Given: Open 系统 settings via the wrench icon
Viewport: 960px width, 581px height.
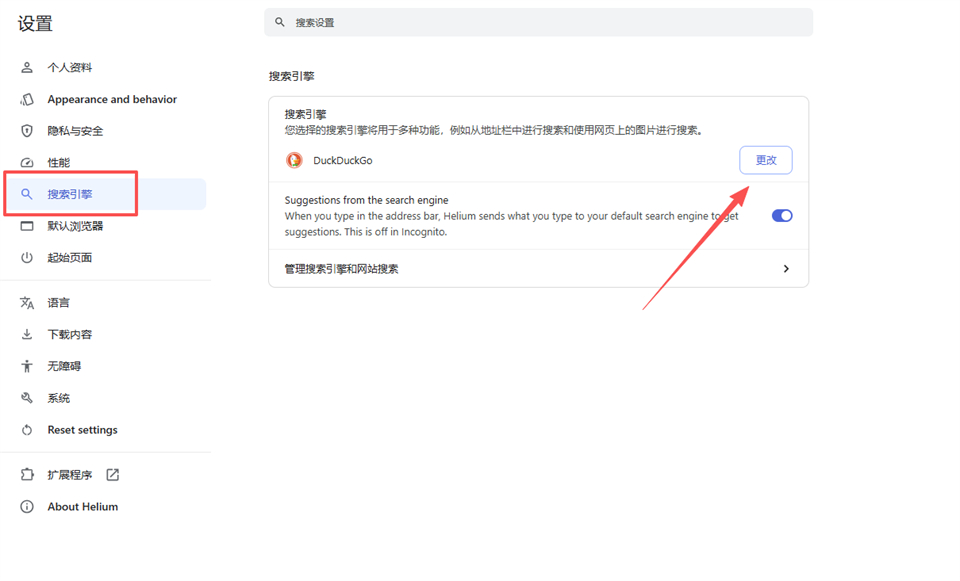Looking at the screenshot, I should click(25, 398).
